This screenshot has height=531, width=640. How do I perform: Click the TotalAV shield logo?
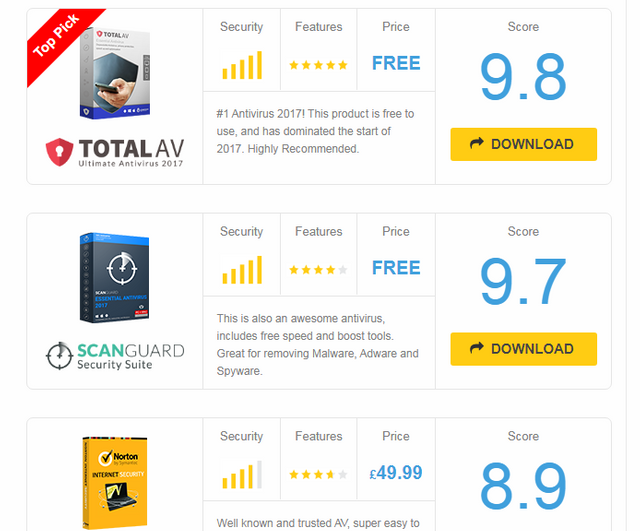click(x=60, y=152)
